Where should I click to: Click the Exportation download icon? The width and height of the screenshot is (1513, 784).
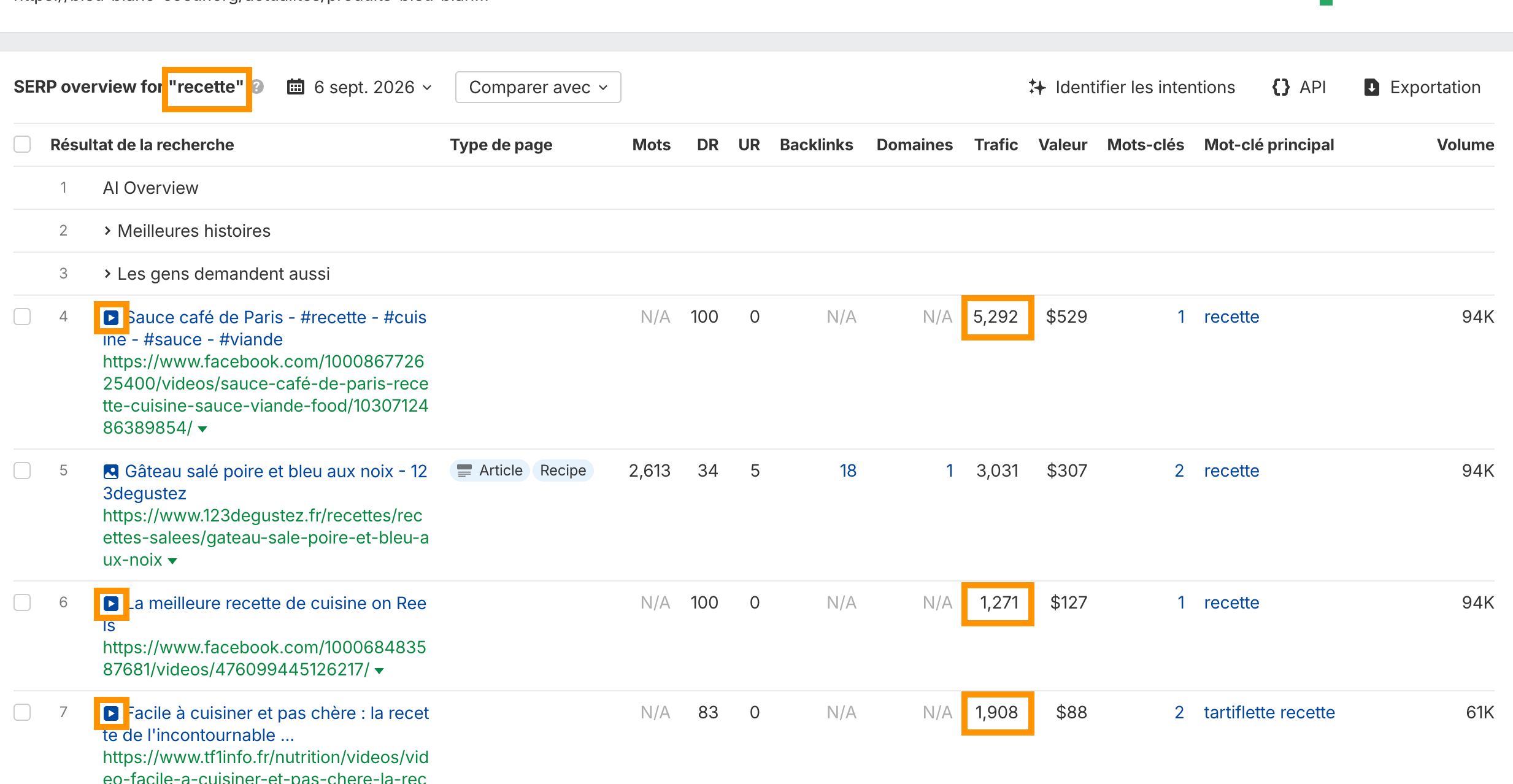pyautogui.click(x=1372, y=87)
